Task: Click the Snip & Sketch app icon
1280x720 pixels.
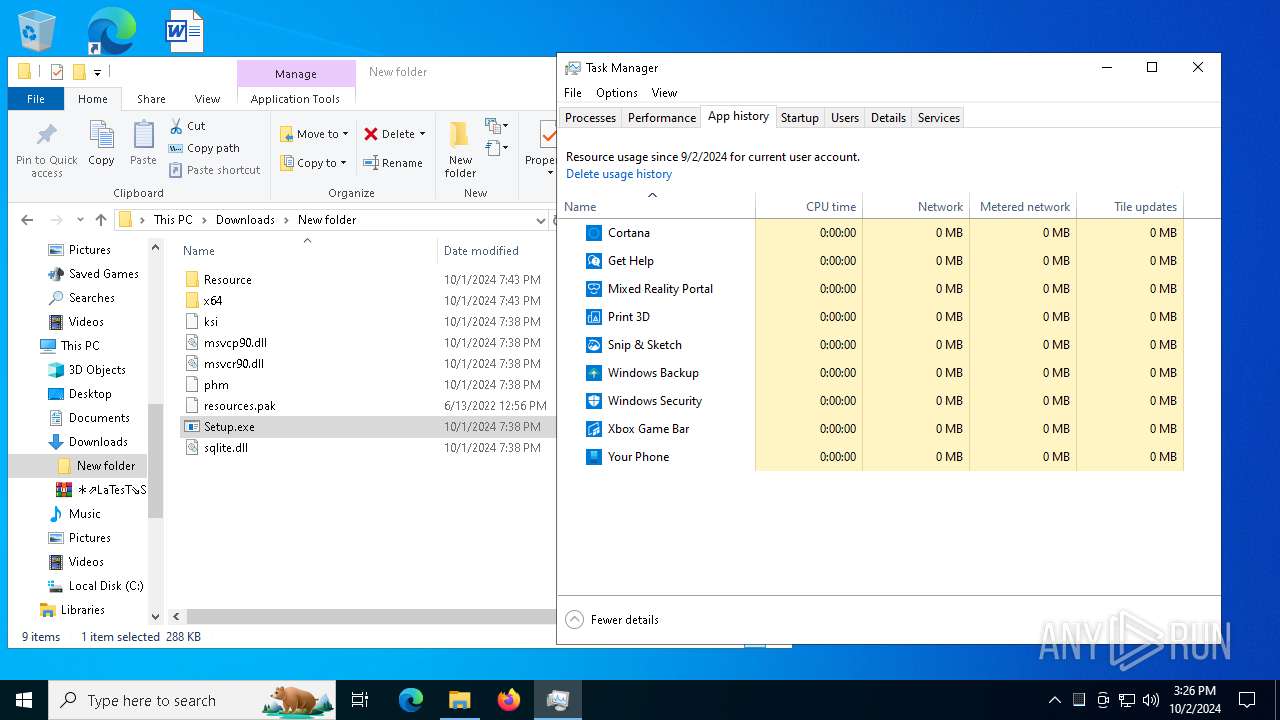Action: click(x=593, y=345)
